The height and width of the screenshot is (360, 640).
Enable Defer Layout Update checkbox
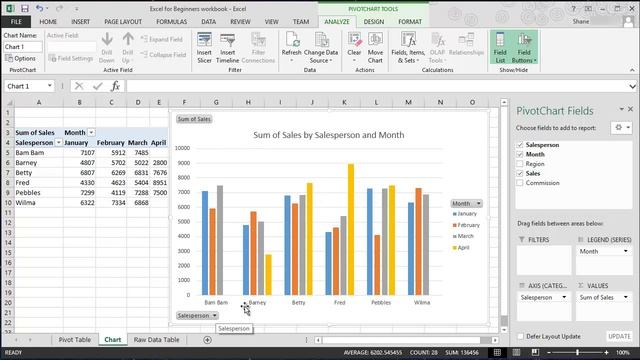click(x=520, y=336)
